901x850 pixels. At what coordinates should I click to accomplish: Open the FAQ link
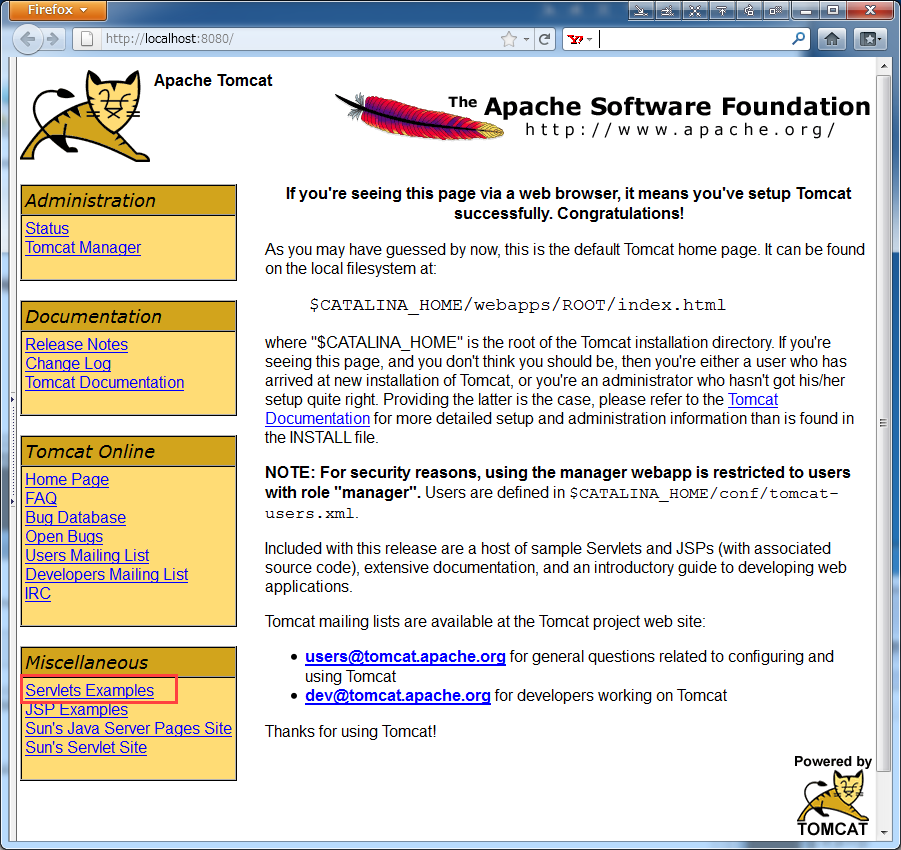click(x=41, y=499)
